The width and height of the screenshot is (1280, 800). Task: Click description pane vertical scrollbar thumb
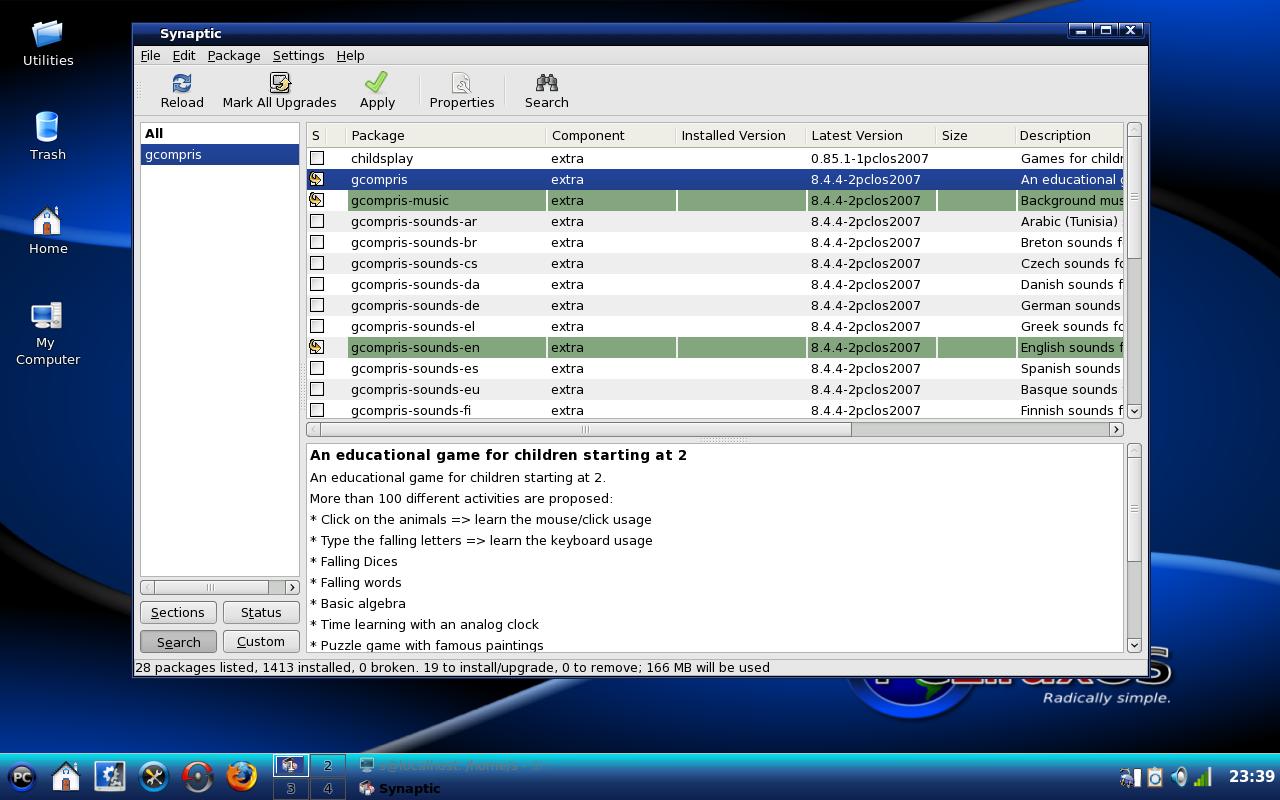(x=1134, y=508)
